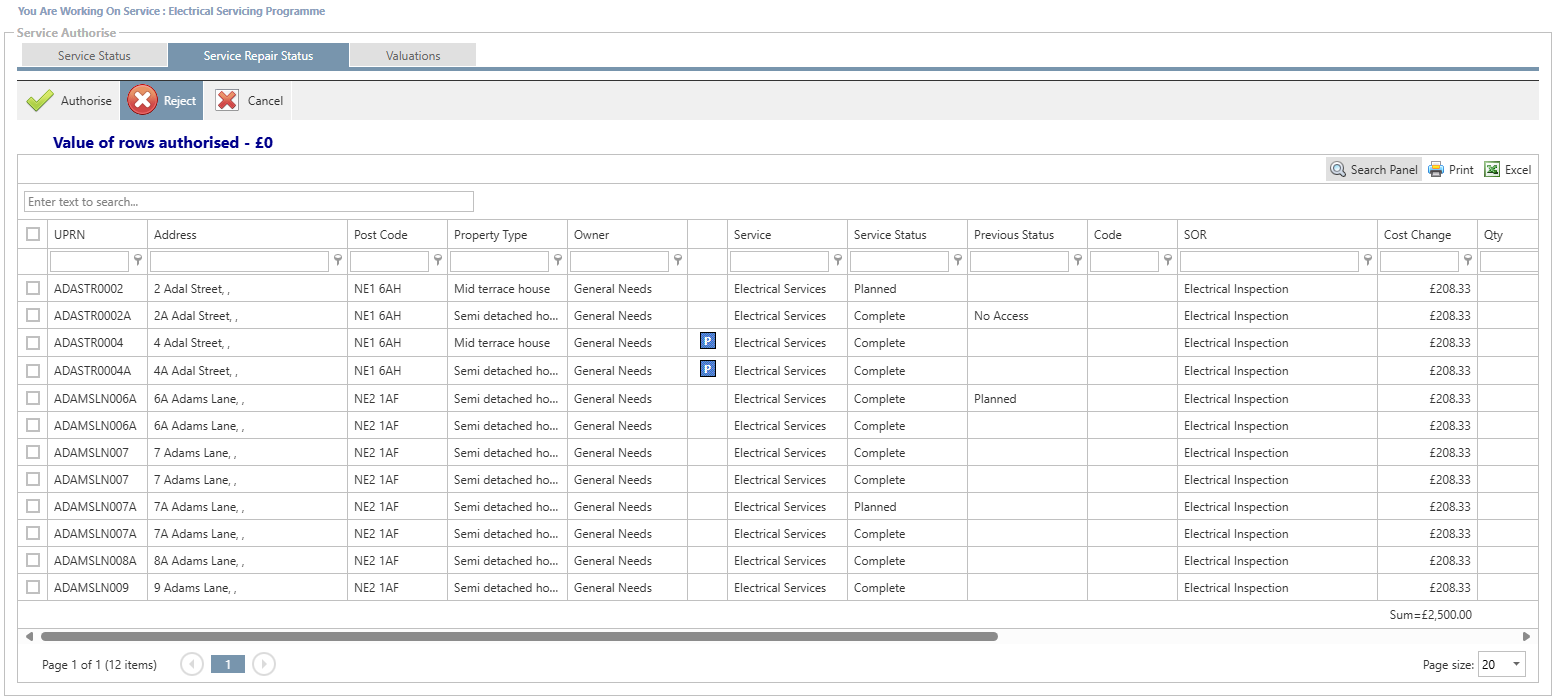Click the horizontal scrollbar of the grid

pos(518,636)
